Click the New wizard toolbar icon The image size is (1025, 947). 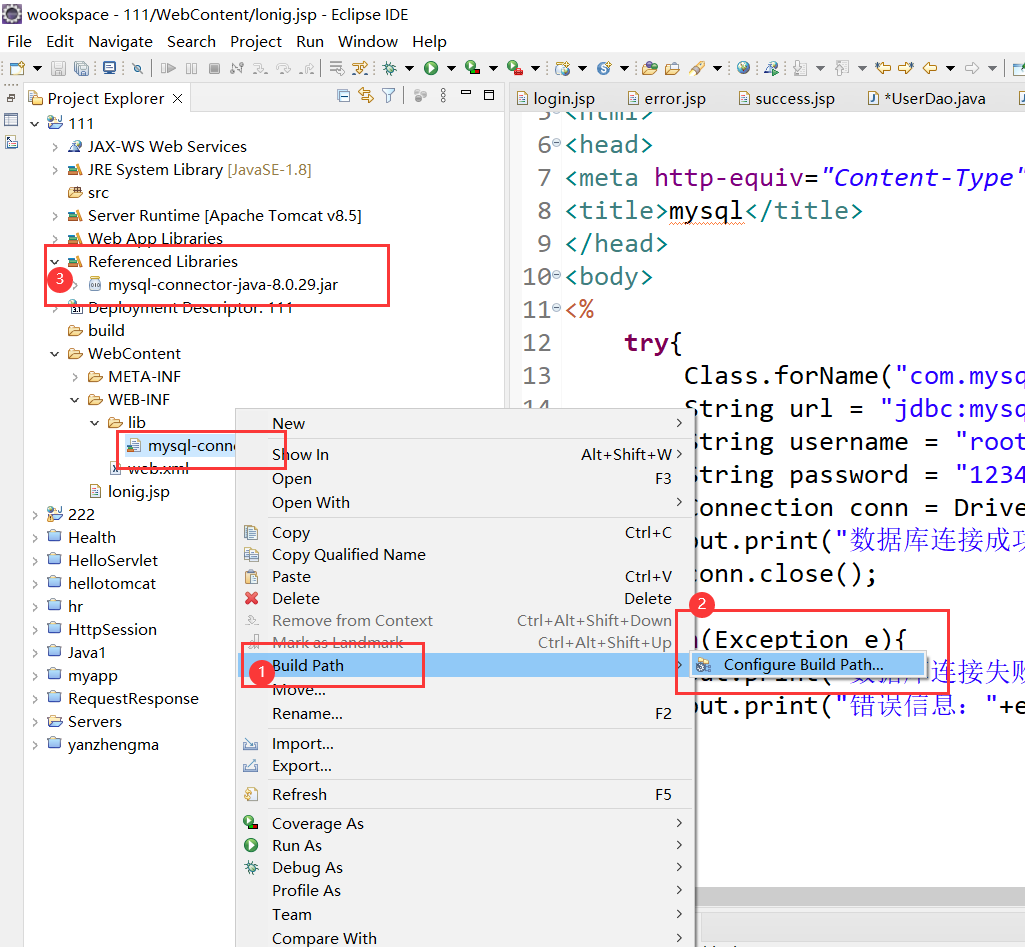pyautogui.click(x=18, y=68)
